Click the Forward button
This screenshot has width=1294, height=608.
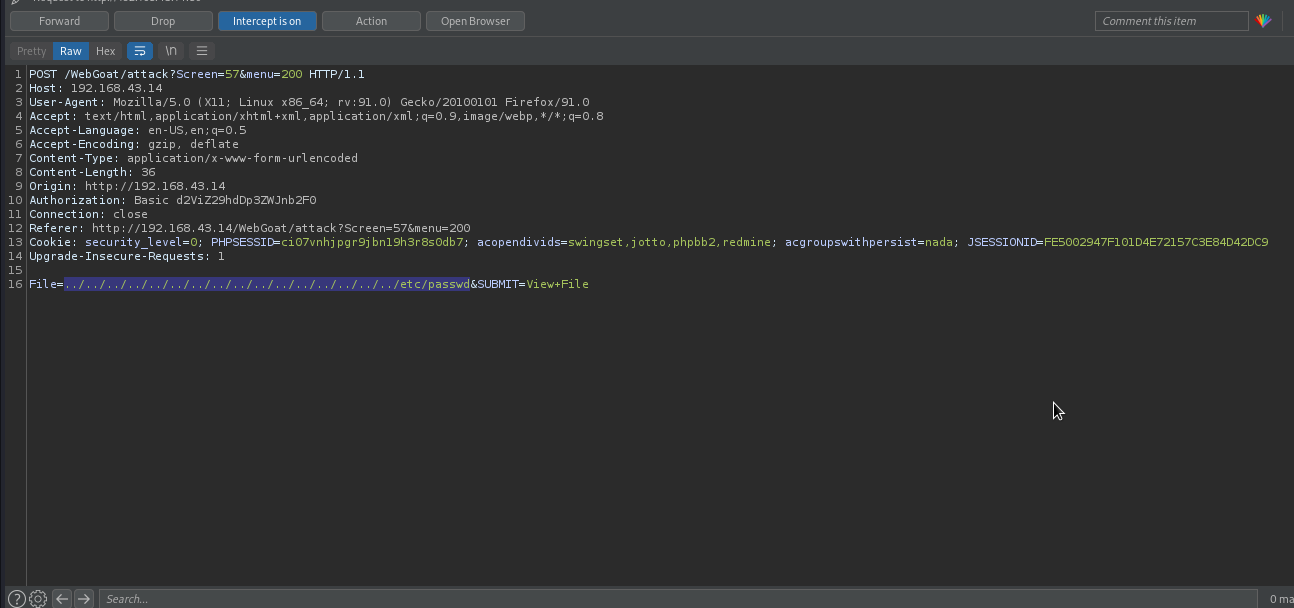(59, 21)
